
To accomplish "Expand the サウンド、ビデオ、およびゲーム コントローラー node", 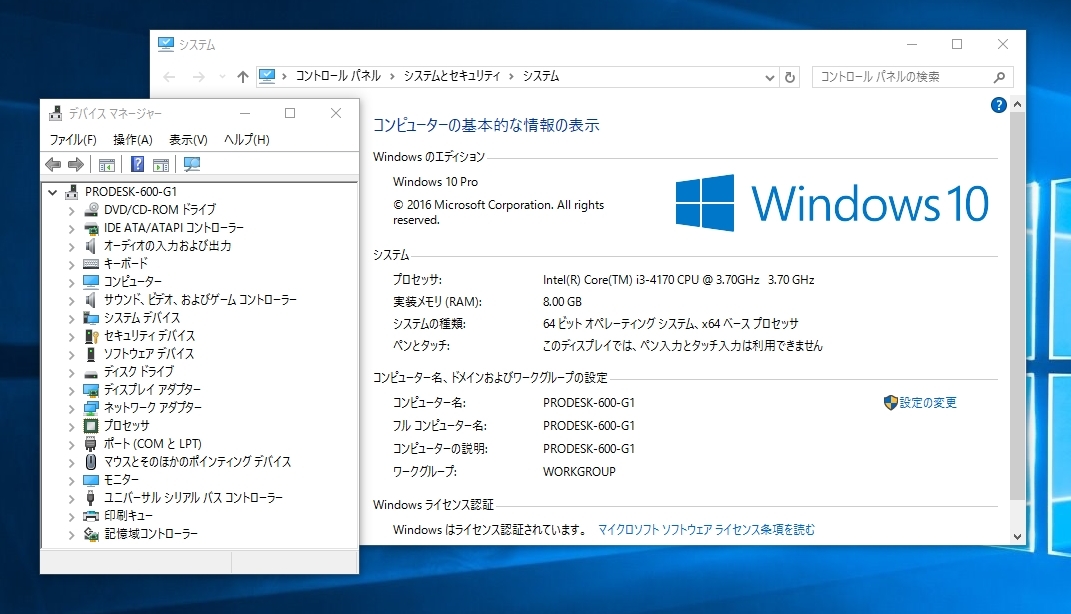I will pyautogui.click(x=72, y=301).
